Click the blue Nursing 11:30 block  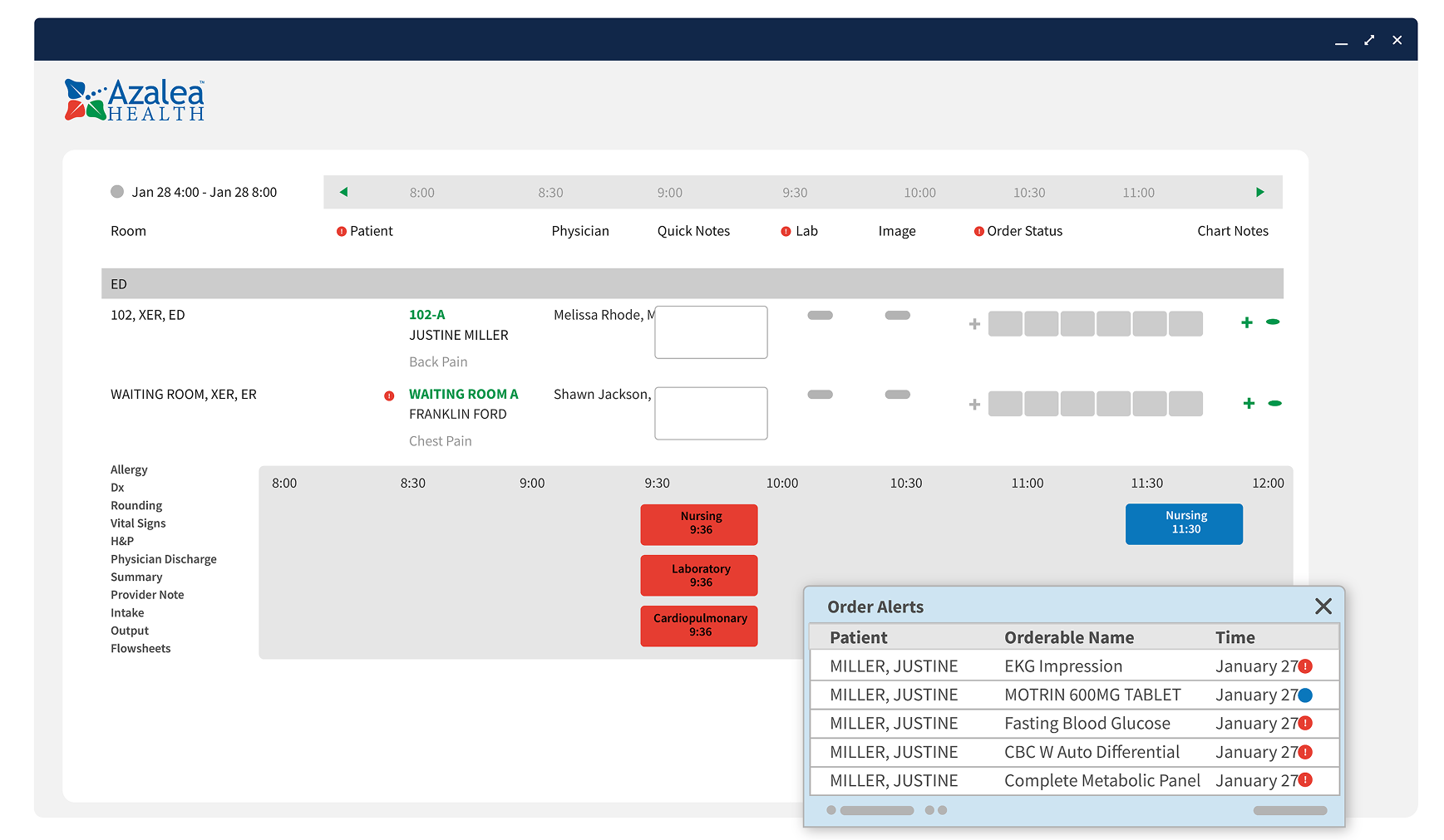point(1184,524)
